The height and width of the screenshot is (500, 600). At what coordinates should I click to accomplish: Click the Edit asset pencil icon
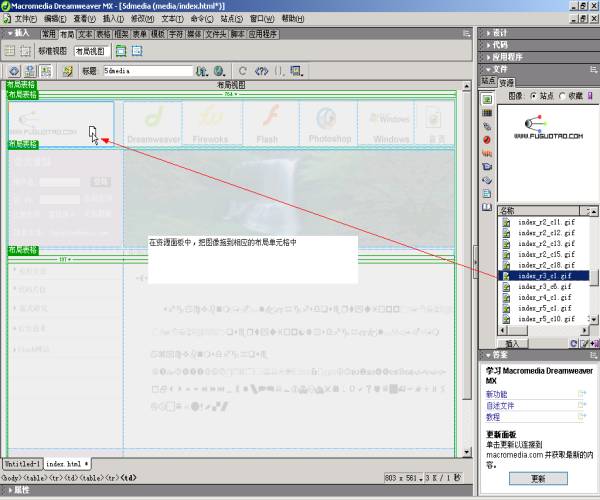point(584,344)
